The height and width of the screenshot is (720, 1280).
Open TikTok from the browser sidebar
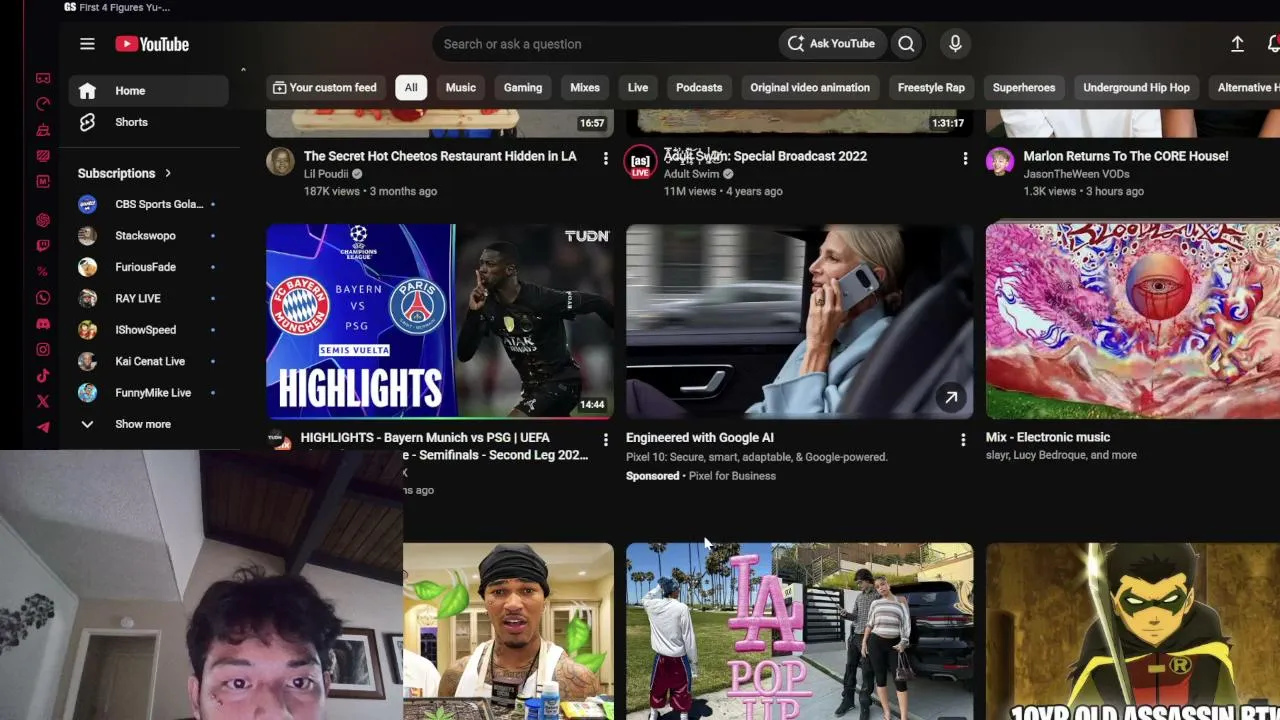(x=43, y=376)
